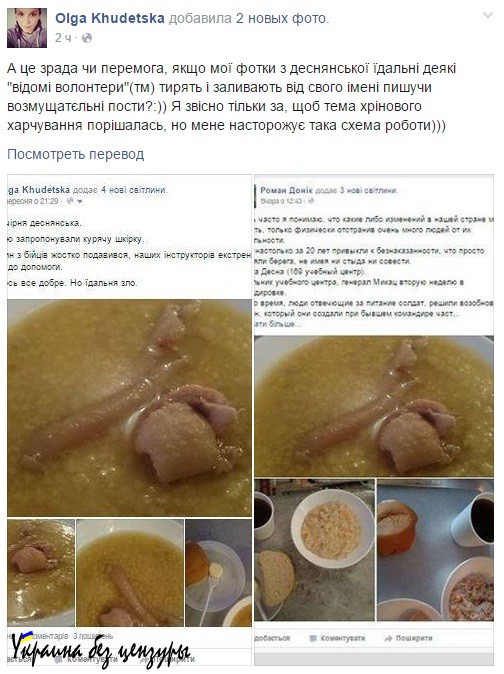Click the Роман Донік name in right screenshot
The height and width of the screenshot is (674, 504).
tap(286, 190)
